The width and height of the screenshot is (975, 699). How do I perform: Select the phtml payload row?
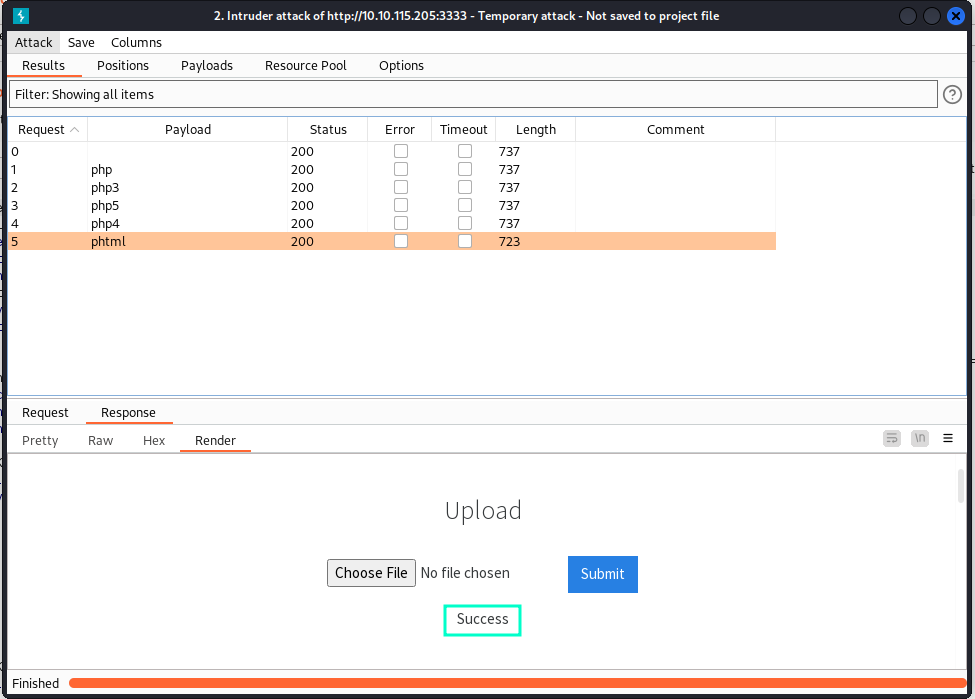click(392, 241)
